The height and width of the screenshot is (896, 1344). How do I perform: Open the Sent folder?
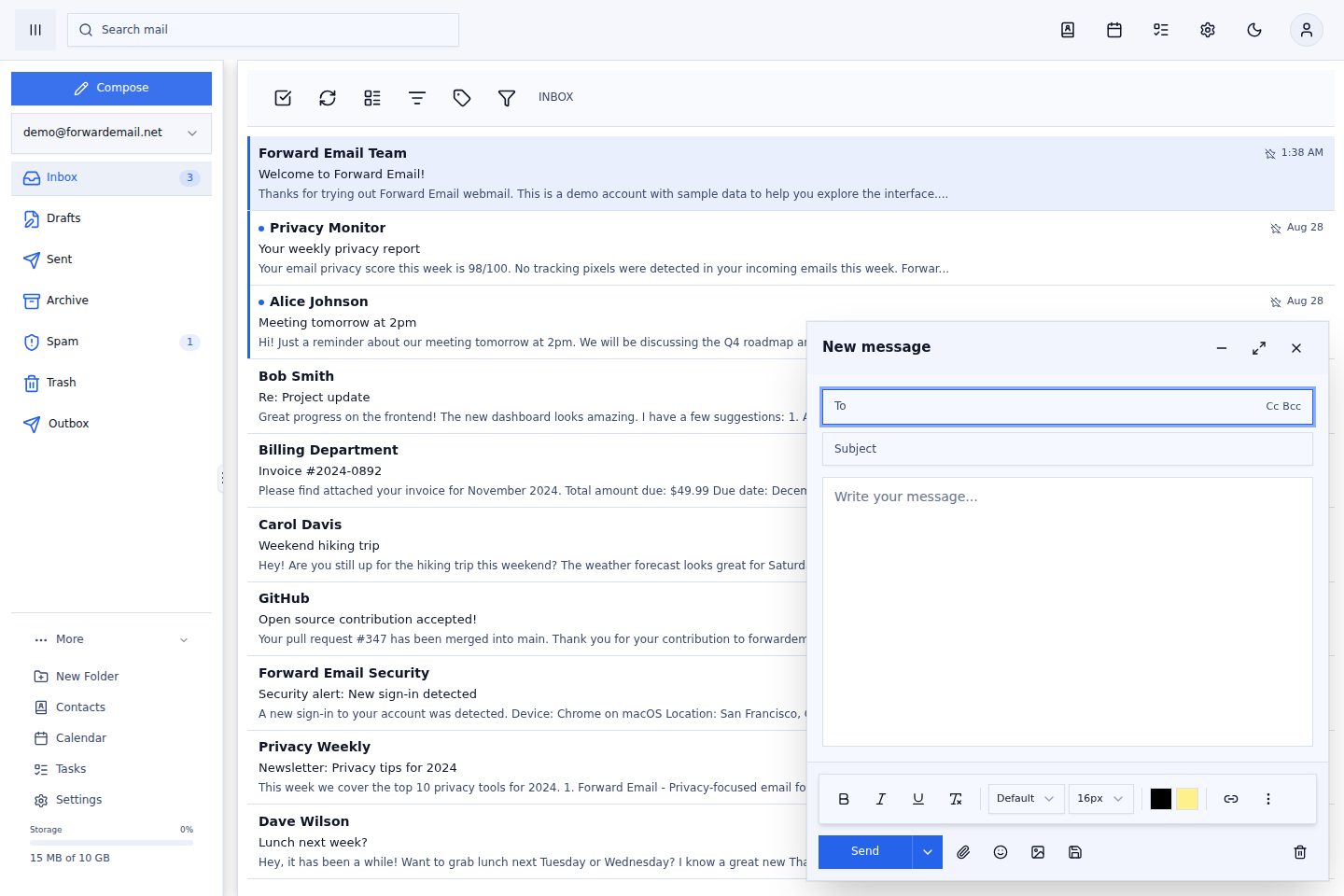point(111,259)
